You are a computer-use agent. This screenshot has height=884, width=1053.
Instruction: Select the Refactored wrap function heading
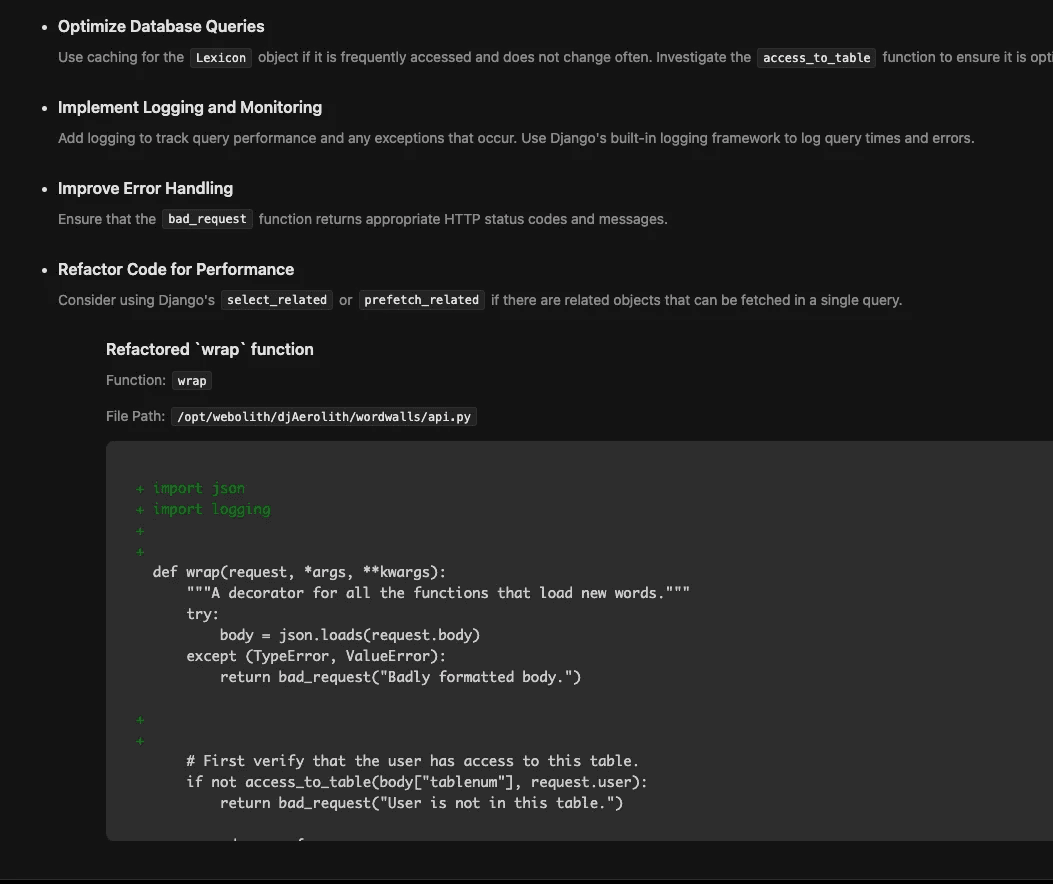(x=210, y=349)
